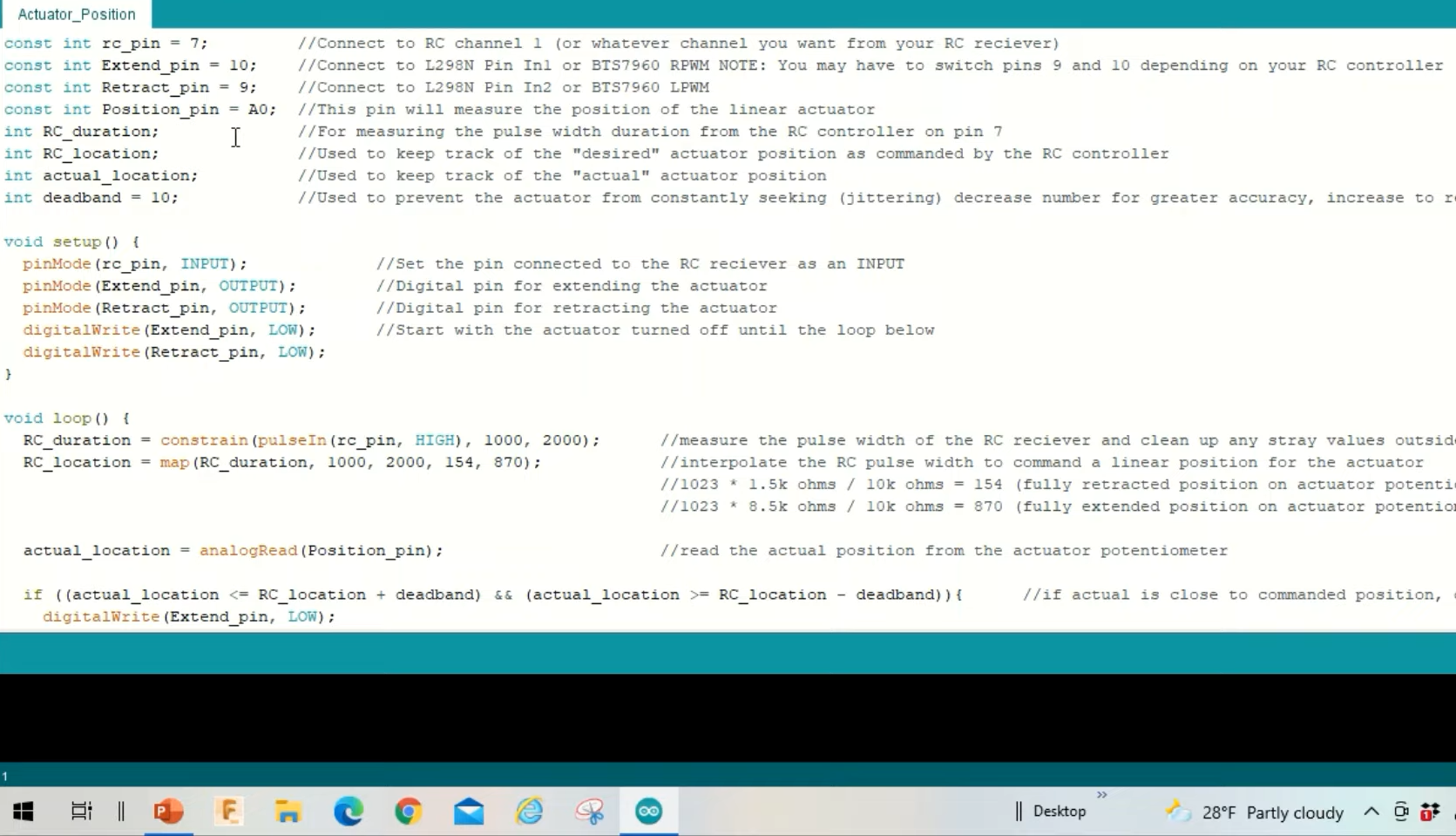
Task: Open Dropbox from the system tray
Action: [1430, 812]
